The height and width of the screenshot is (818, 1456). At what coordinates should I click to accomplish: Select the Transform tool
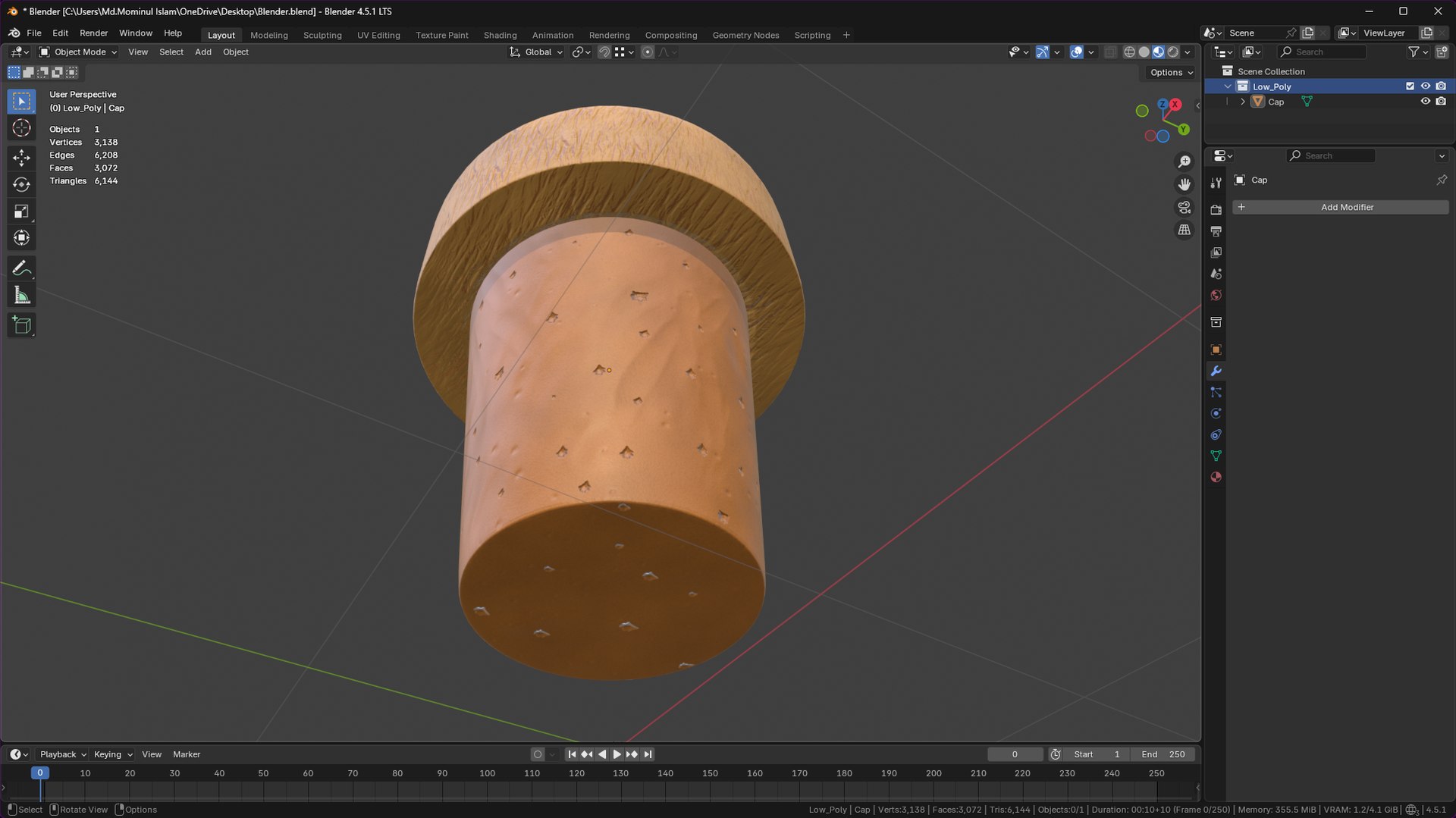(21, 238)
